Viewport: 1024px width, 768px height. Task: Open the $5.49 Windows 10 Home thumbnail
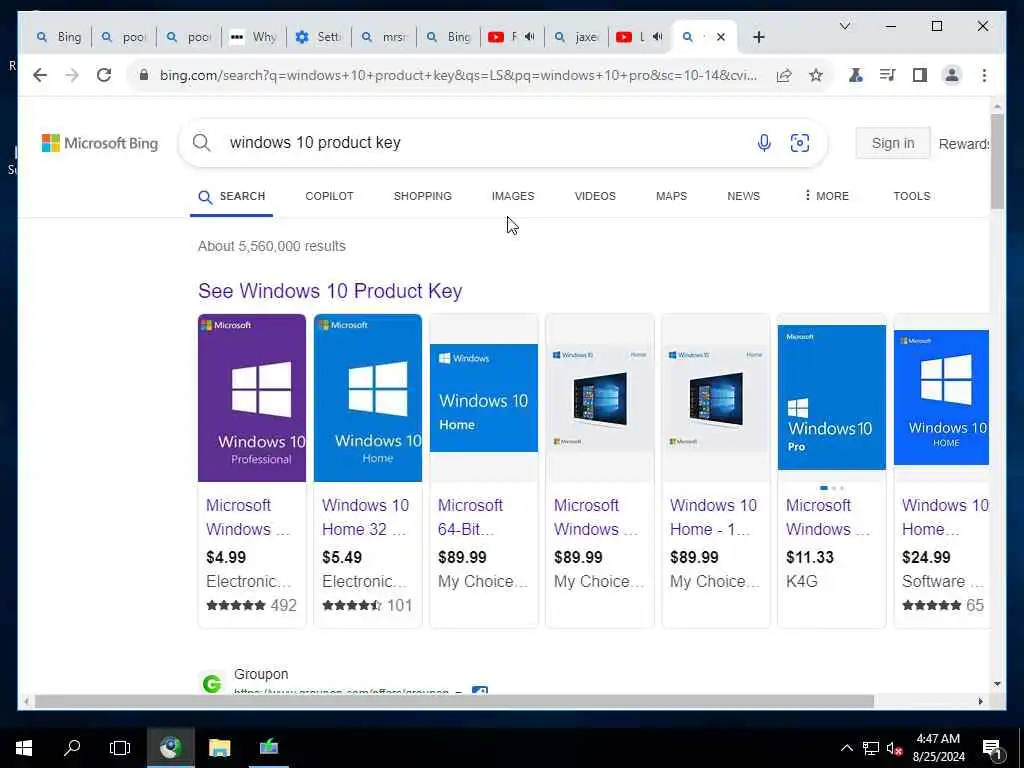pyautogui.click(x=368, y=398)
